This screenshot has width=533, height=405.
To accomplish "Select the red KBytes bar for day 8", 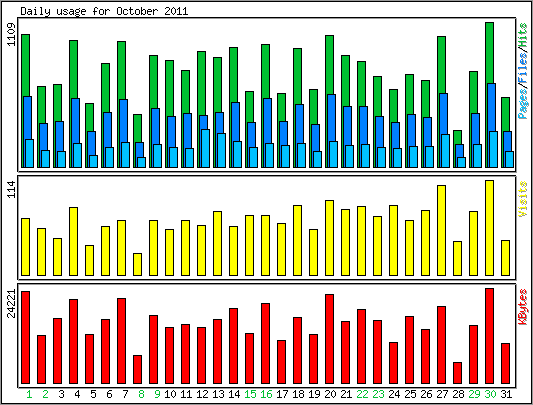I will (x=137, y=370).
